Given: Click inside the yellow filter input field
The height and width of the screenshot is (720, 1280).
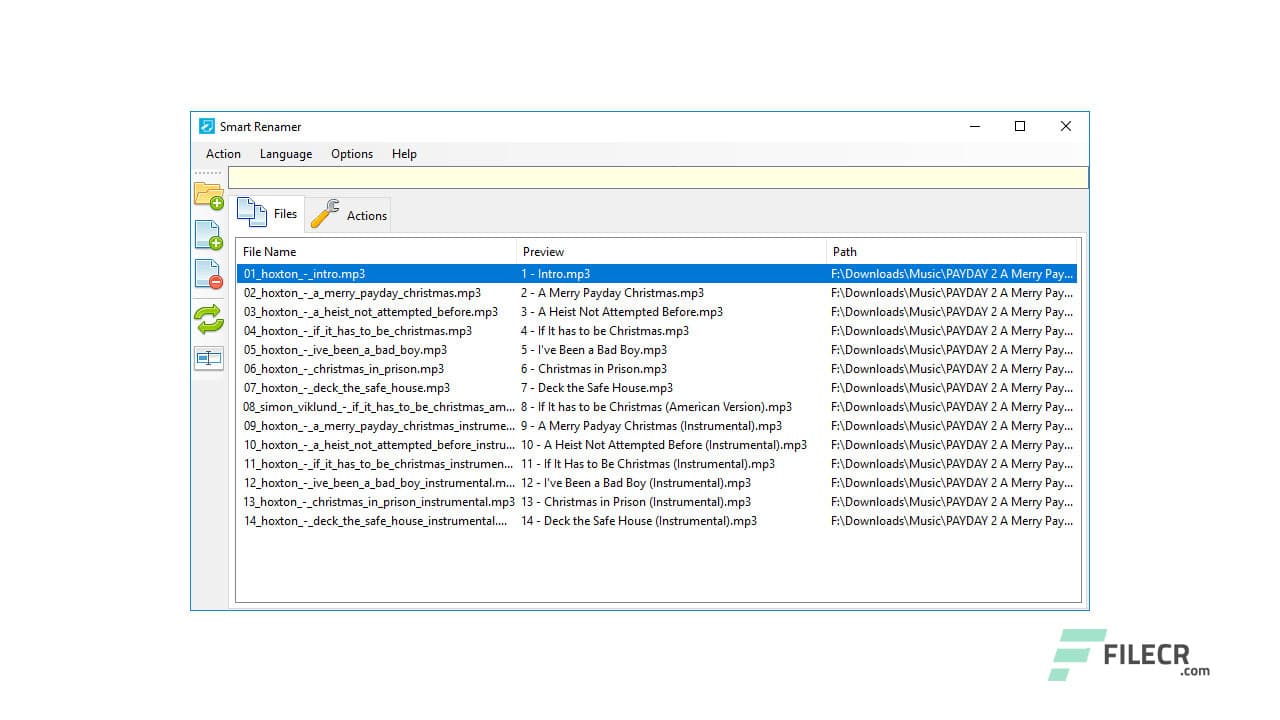Looking at the screenshot, I should pyautogui.click(x=660, y=177).
